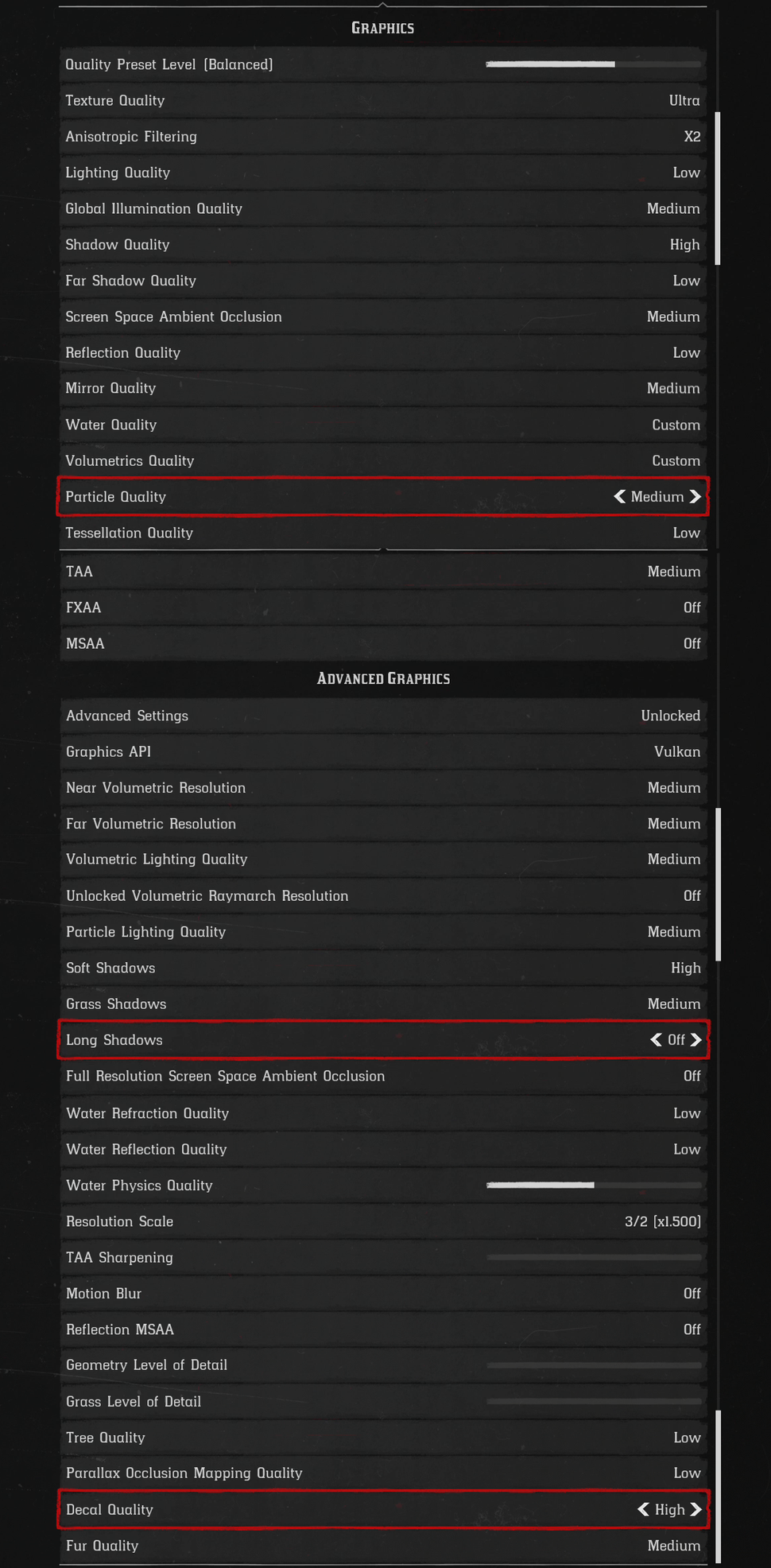771x1568 pixels.
Task: Change the Graphics API Vulkan option
Action: click(676, 751)
